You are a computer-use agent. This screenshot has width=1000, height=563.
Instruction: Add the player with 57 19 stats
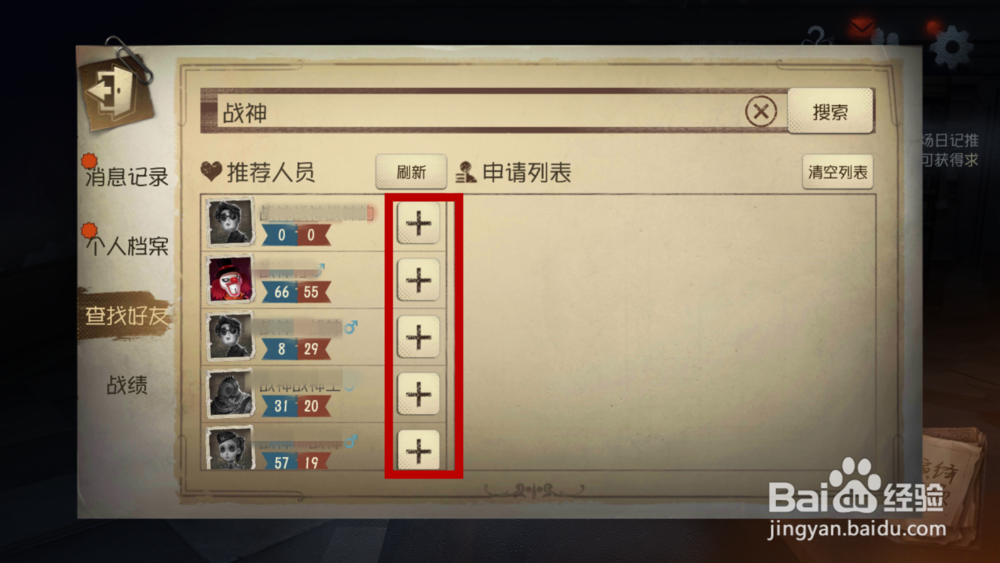[x=418, y=450]
